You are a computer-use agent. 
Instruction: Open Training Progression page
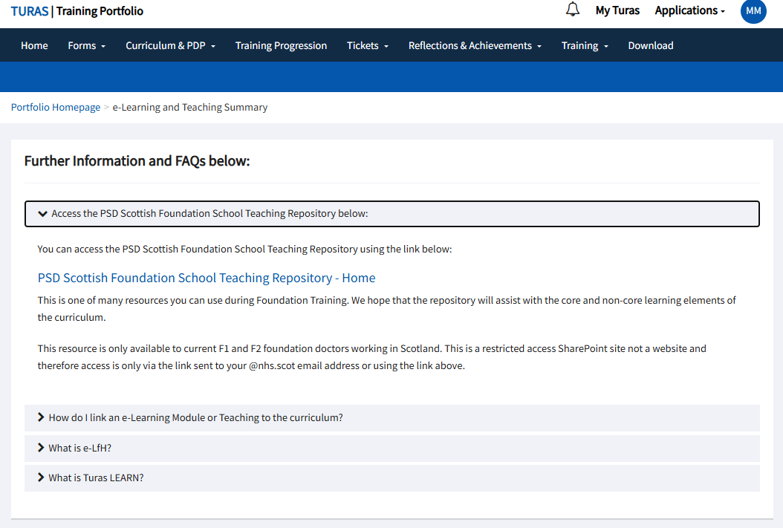[281, 45]
